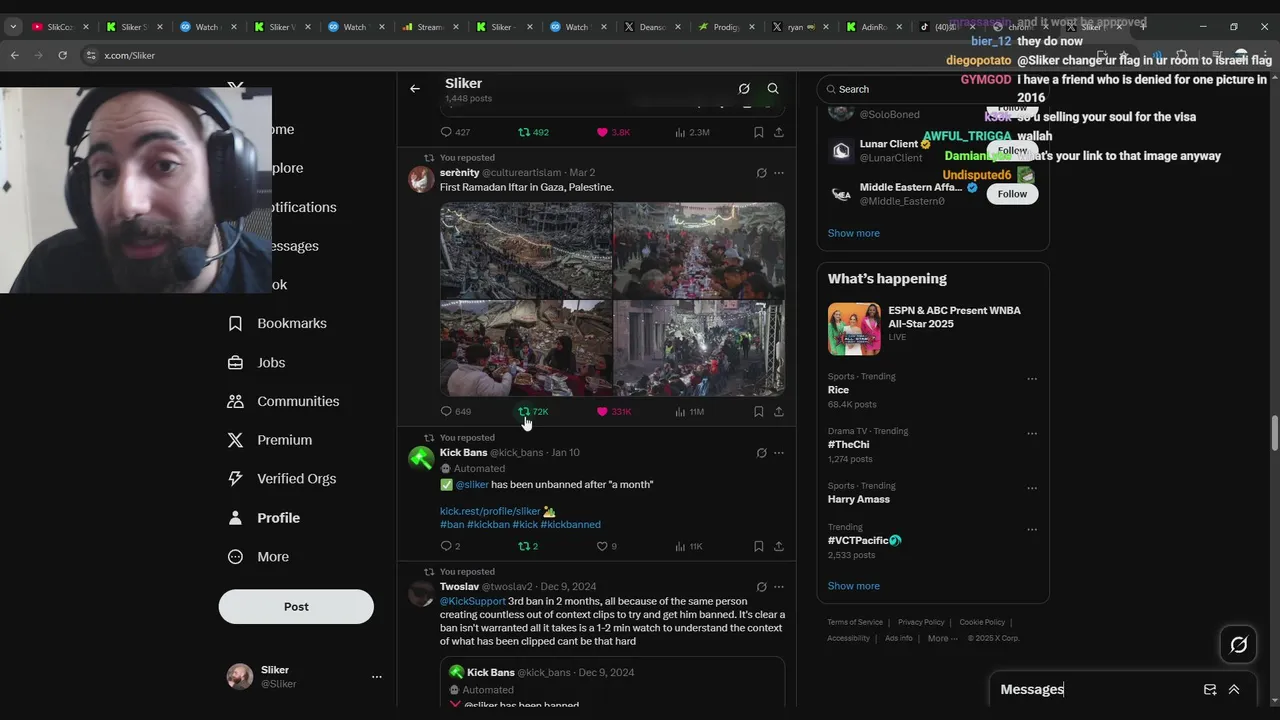Viewport: 1280px width, 720px height.
Task: Click the #kickban hashtag
Action: click(488, 524)
